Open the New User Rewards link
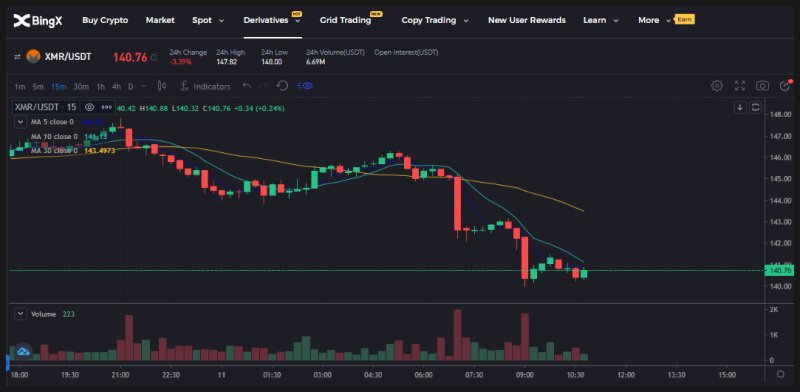This screenshot has height=392, width=800. point(527,20)
